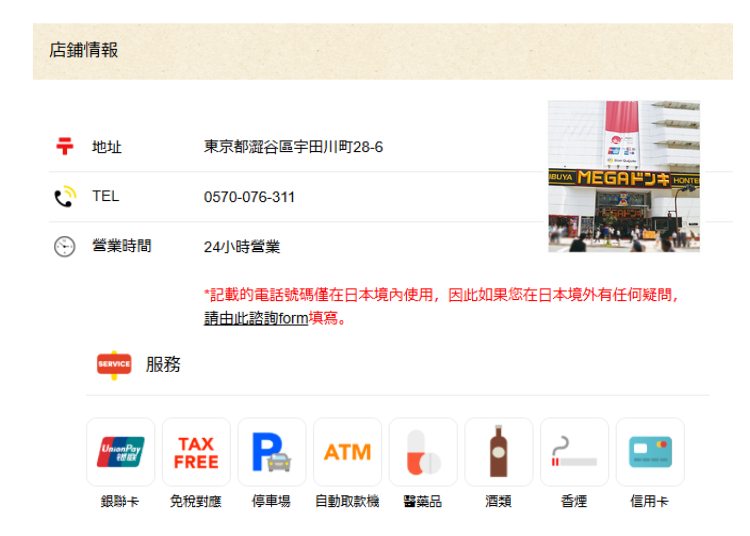Click the red postal address icon
The image size is (750, 536).
pyautogui.click(x=65, y=147)
